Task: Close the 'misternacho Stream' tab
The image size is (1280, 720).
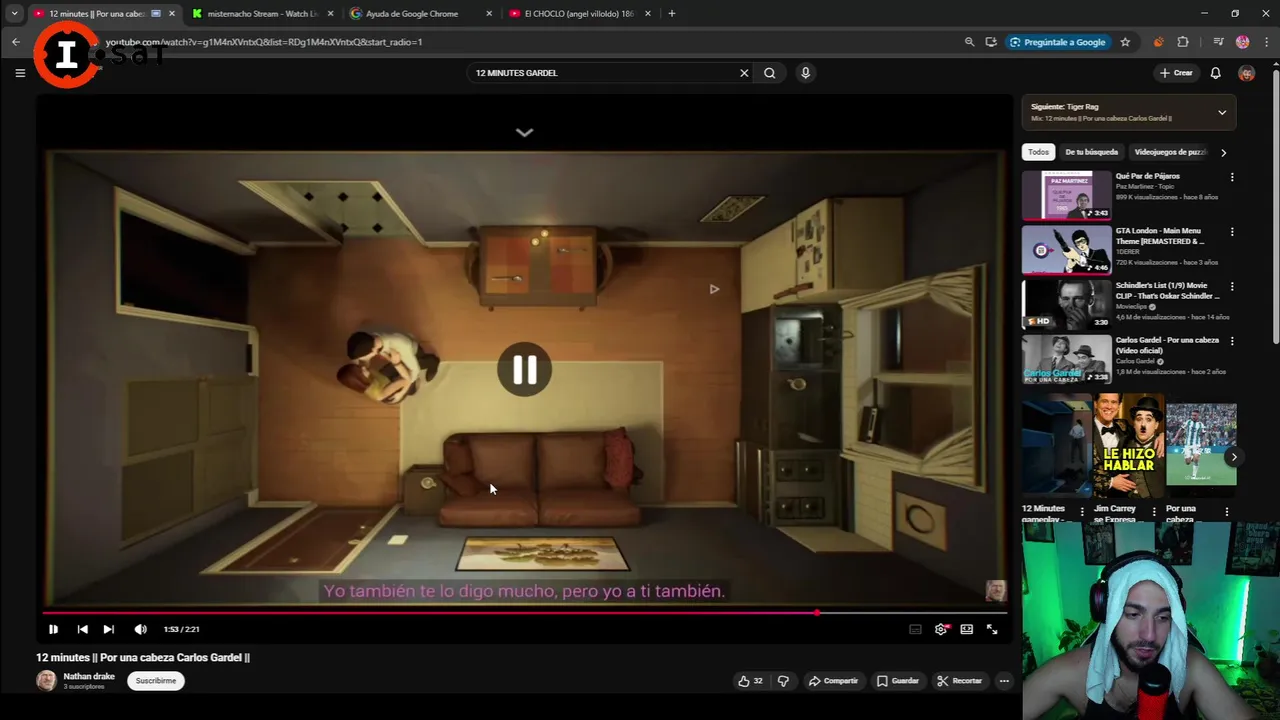Action: click(330, 14)
